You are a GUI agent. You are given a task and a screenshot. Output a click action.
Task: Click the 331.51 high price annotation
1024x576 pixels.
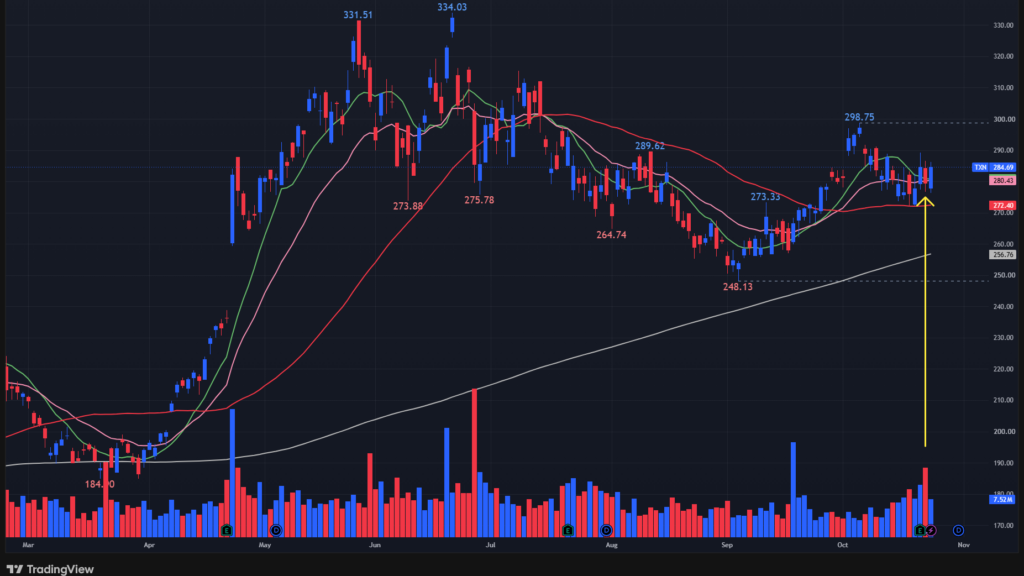[358, 15]
